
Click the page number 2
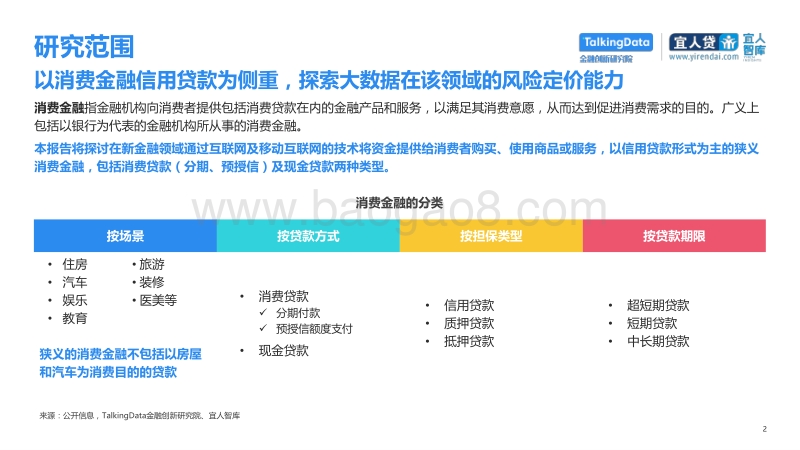pos(764,429)
